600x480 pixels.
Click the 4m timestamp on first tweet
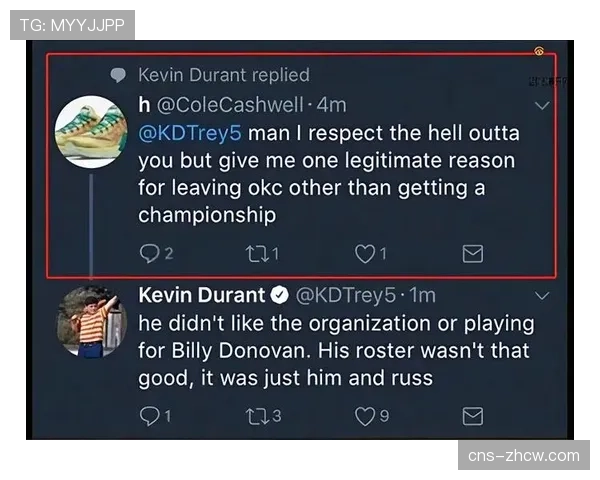coord(331,104)
